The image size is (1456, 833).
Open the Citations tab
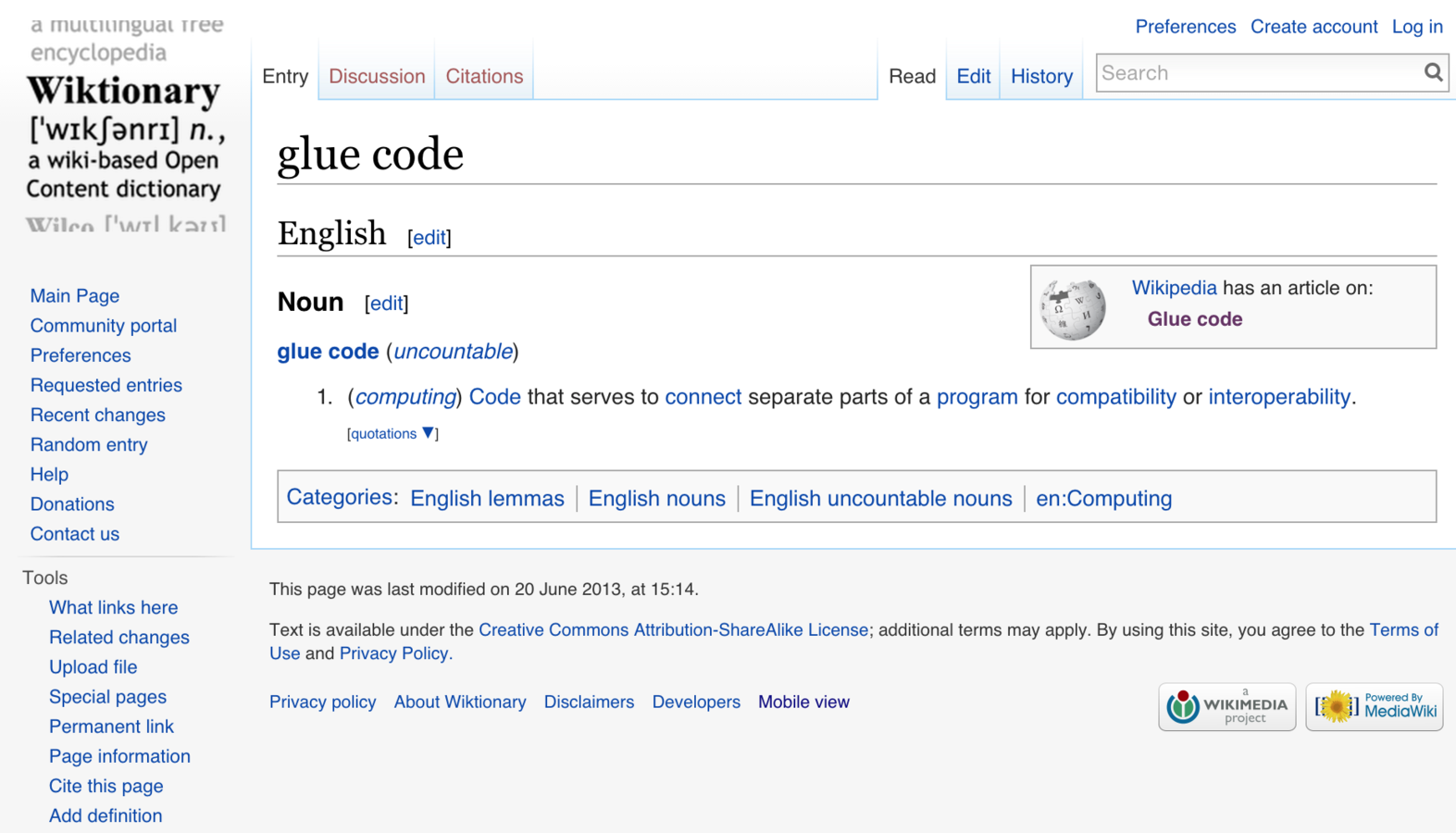484,76
